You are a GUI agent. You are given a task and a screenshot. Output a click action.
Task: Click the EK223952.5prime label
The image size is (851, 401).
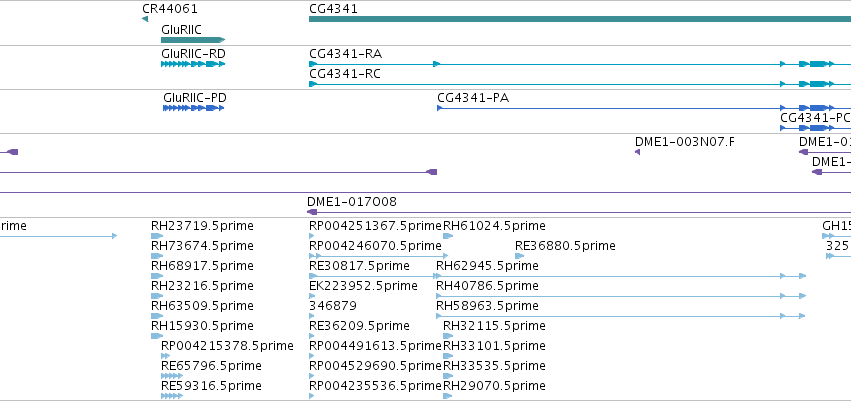[364, 285]
